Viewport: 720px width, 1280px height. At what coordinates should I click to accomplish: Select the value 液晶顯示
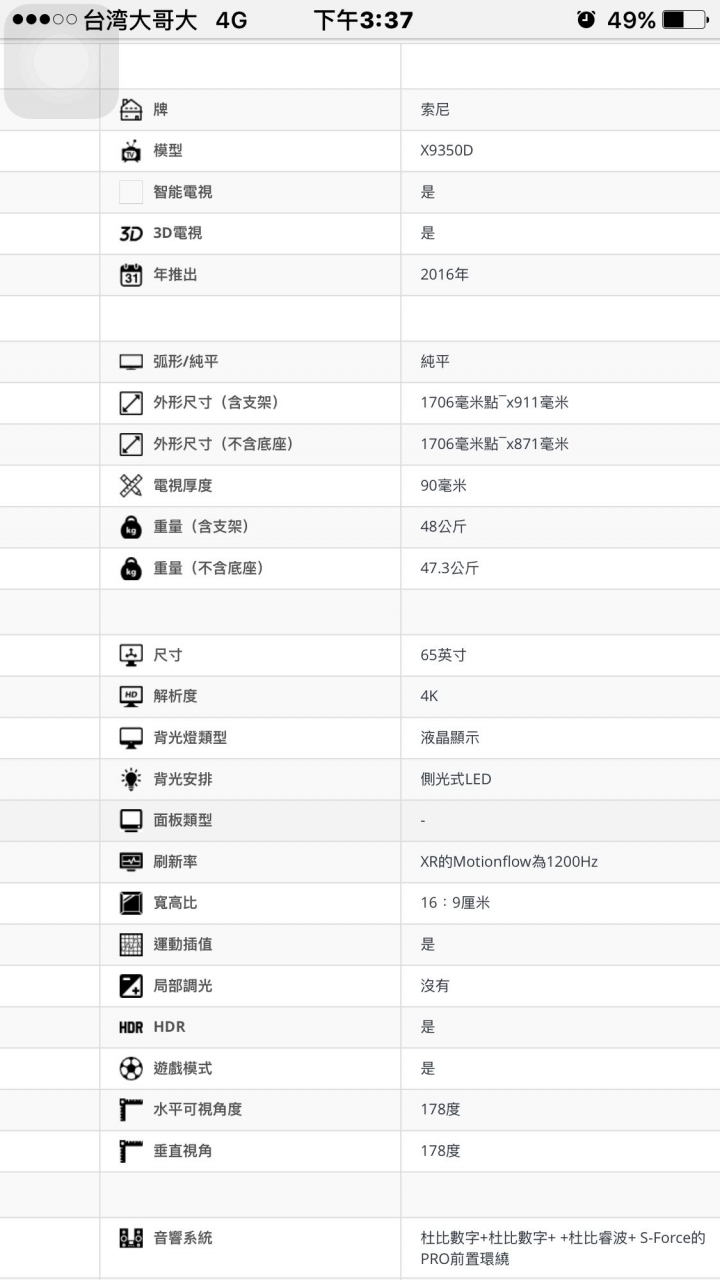coord(450,738)
